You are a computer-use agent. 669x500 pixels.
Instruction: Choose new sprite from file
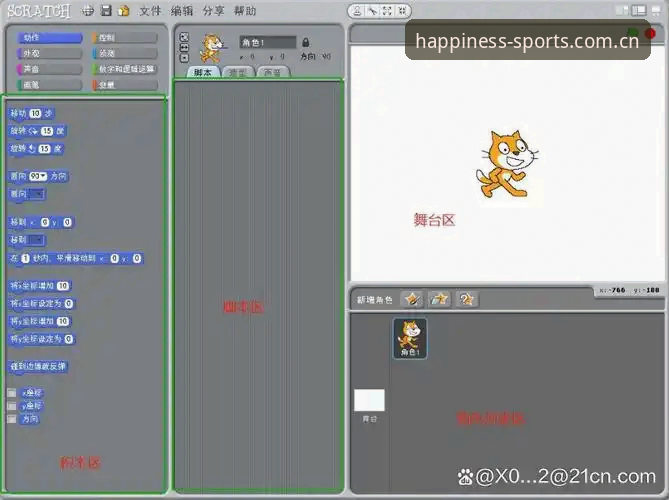(x=439, y=299)
